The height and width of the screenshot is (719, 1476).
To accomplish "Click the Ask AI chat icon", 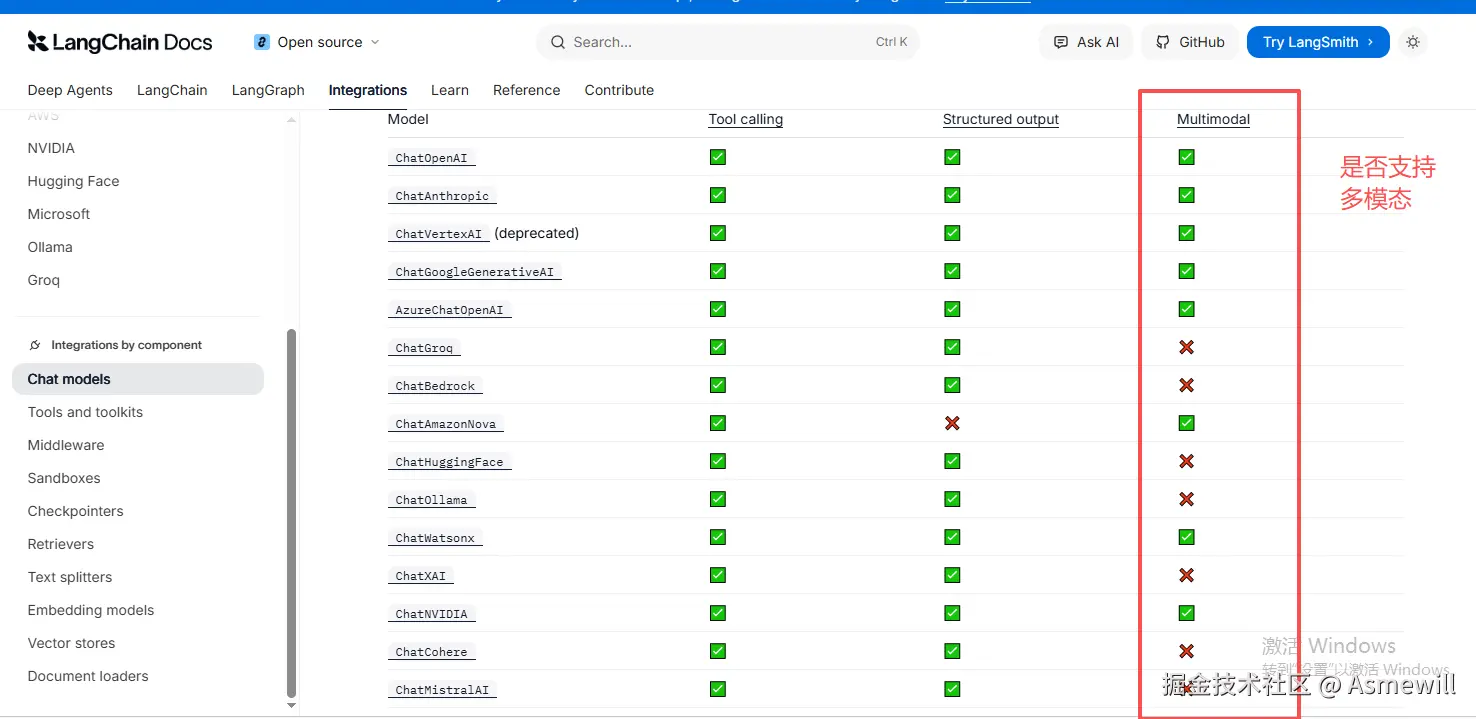I will [1061, 42].
